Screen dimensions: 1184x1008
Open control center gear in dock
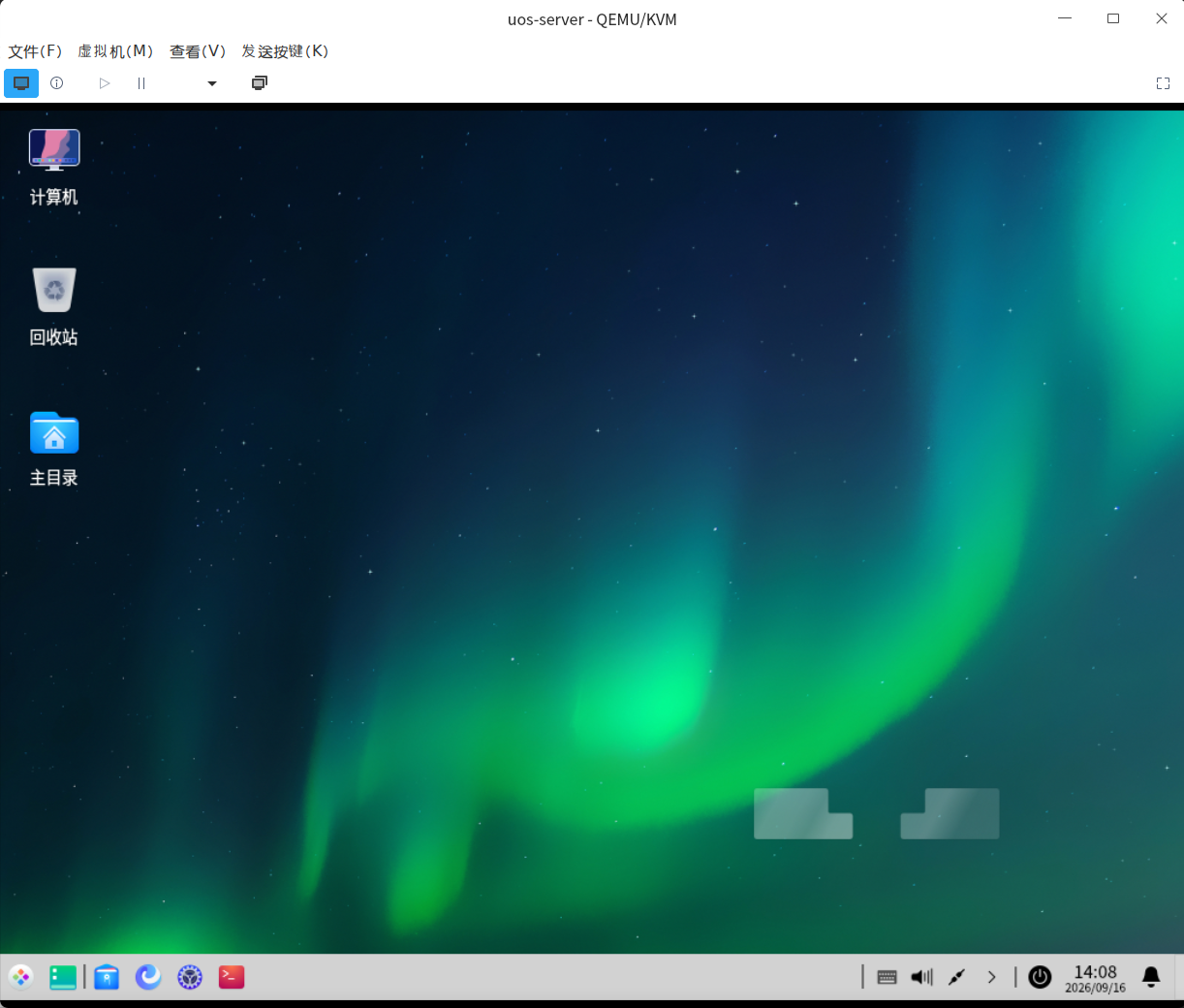190,977
